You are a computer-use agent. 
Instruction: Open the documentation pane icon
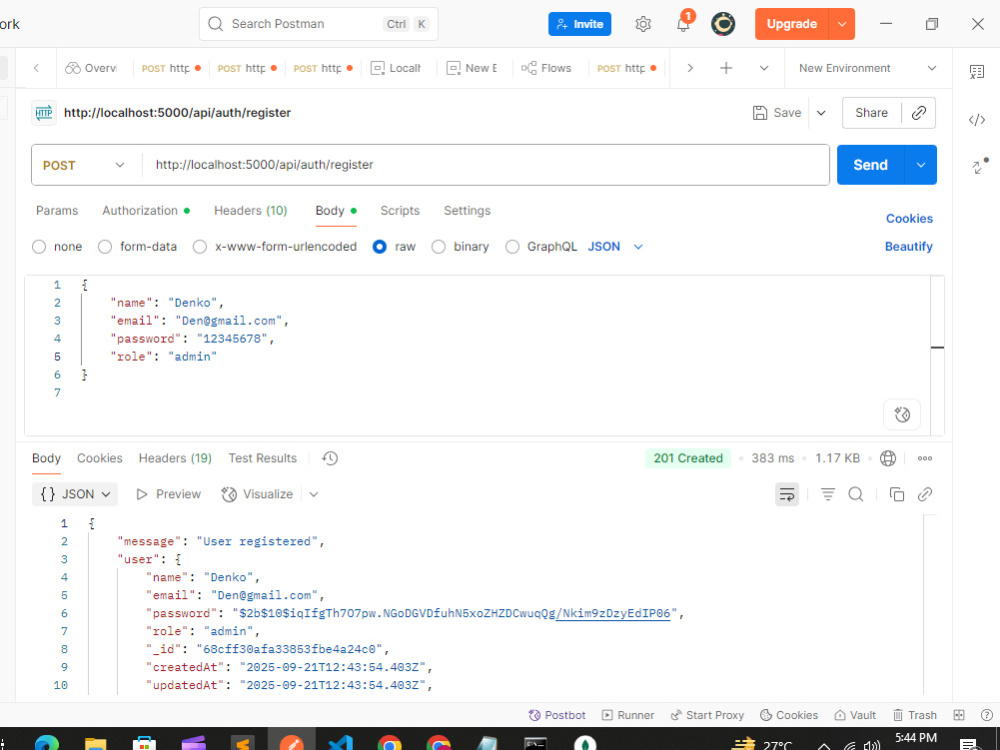click(x=976, y=71)
